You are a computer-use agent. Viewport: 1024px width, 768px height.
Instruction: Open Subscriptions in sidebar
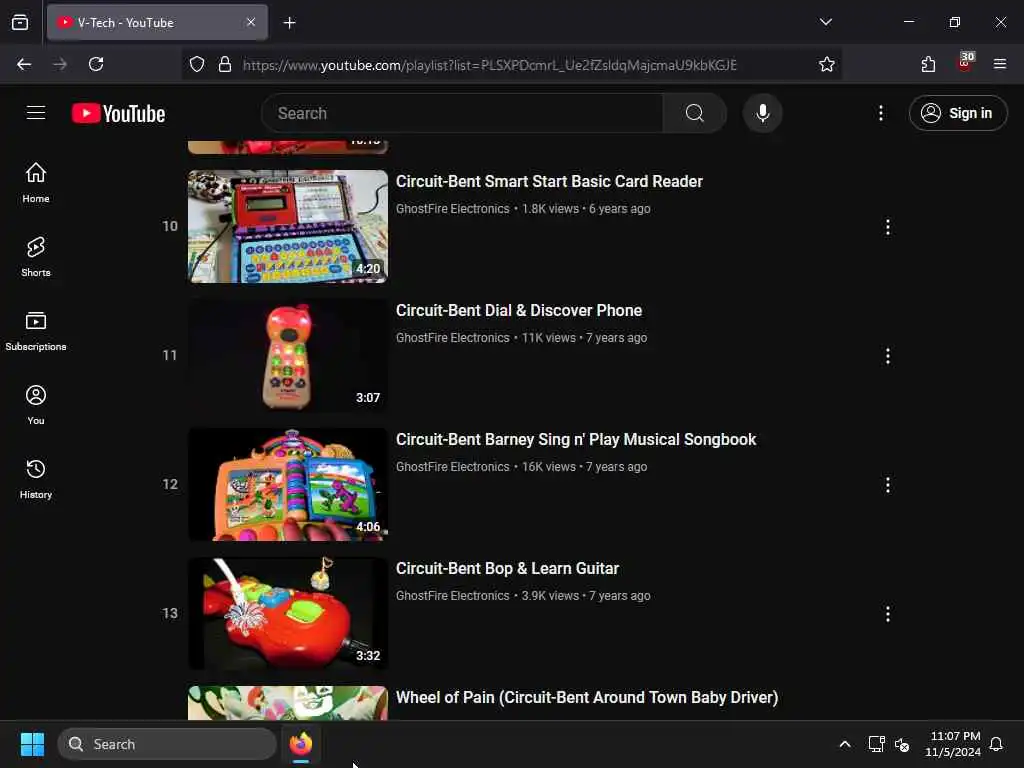tap(36, 330)
